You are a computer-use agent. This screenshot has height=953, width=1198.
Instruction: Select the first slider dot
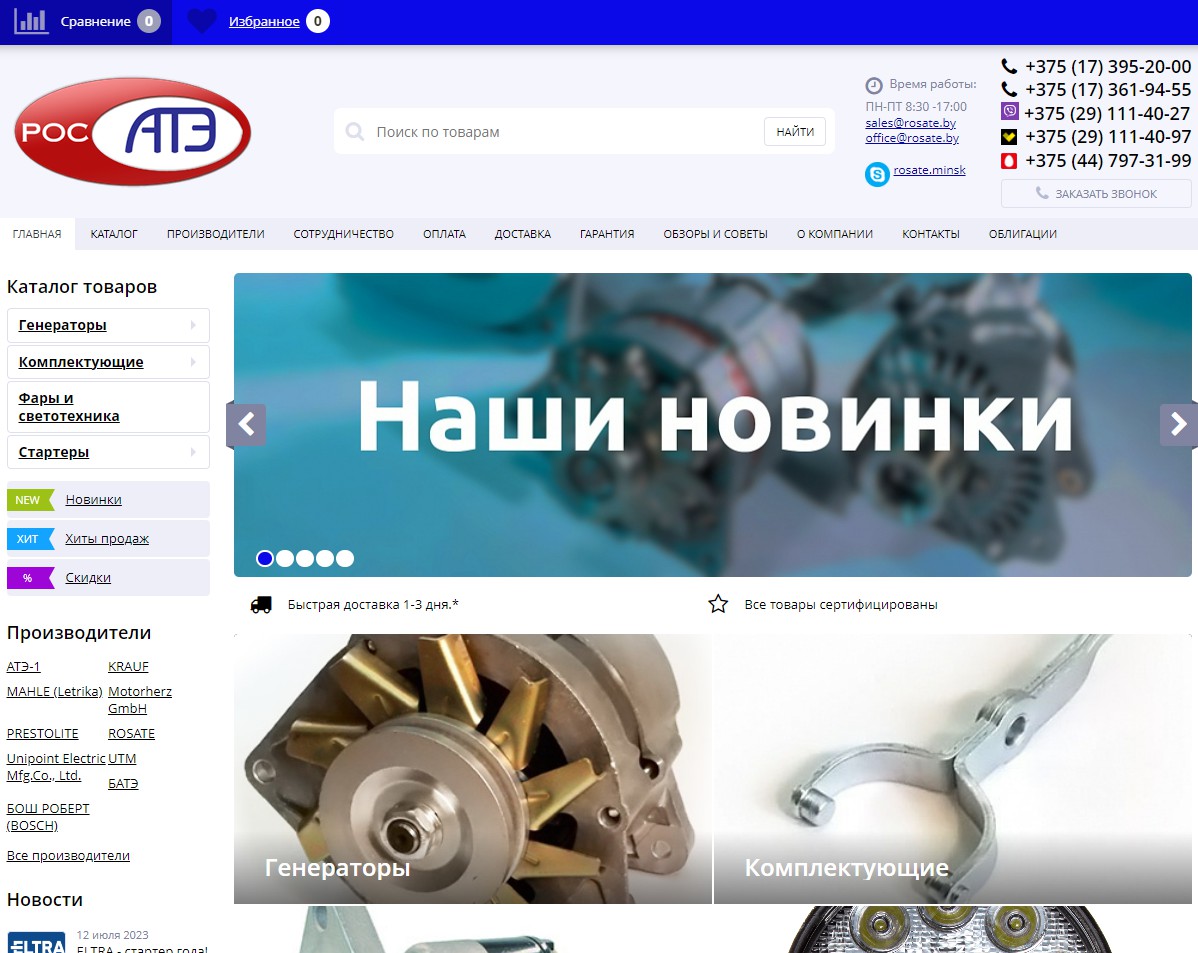[x=265, y=559]
